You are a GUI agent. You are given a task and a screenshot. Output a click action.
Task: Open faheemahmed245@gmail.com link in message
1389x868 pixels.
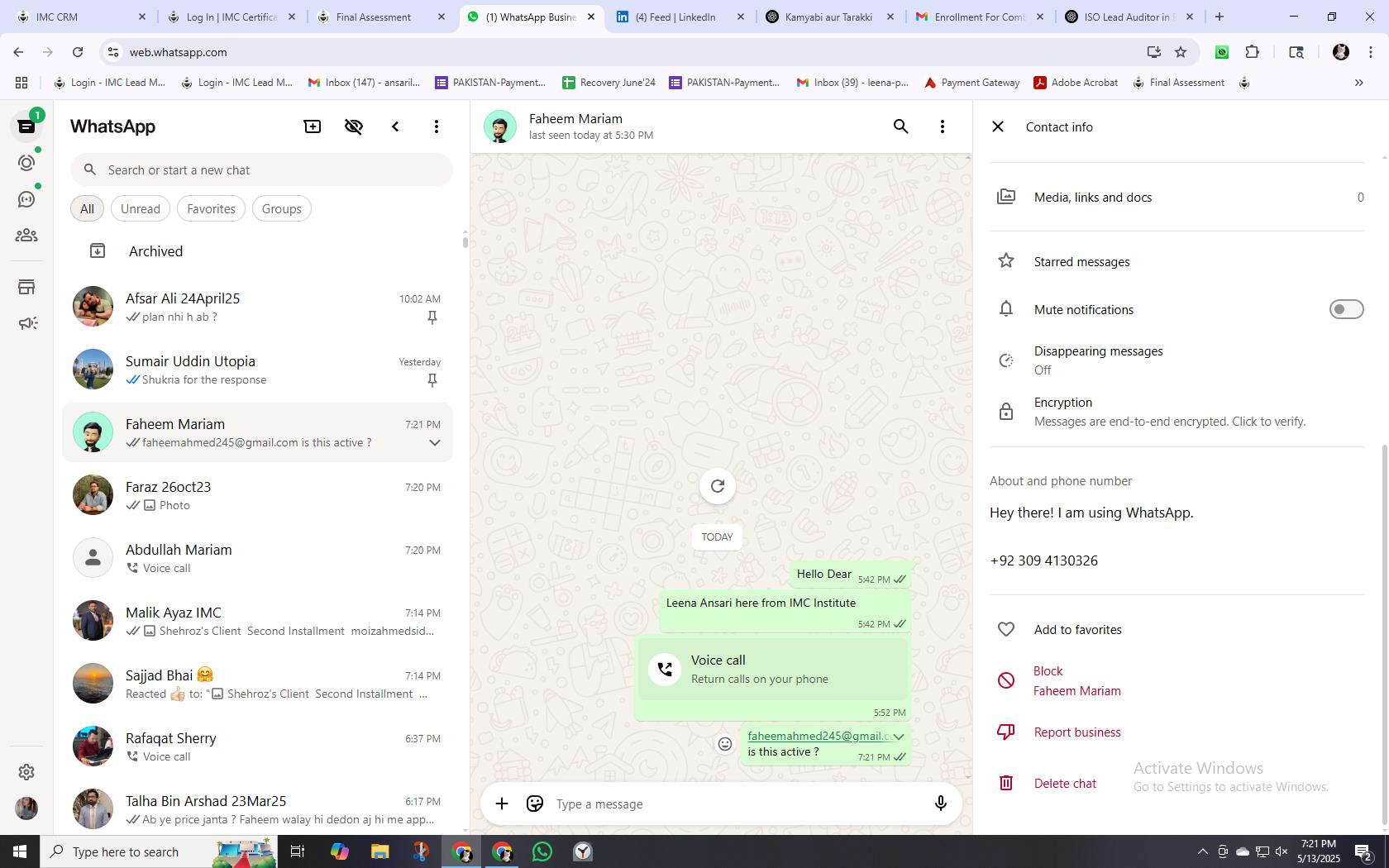(x=819, y=736)
